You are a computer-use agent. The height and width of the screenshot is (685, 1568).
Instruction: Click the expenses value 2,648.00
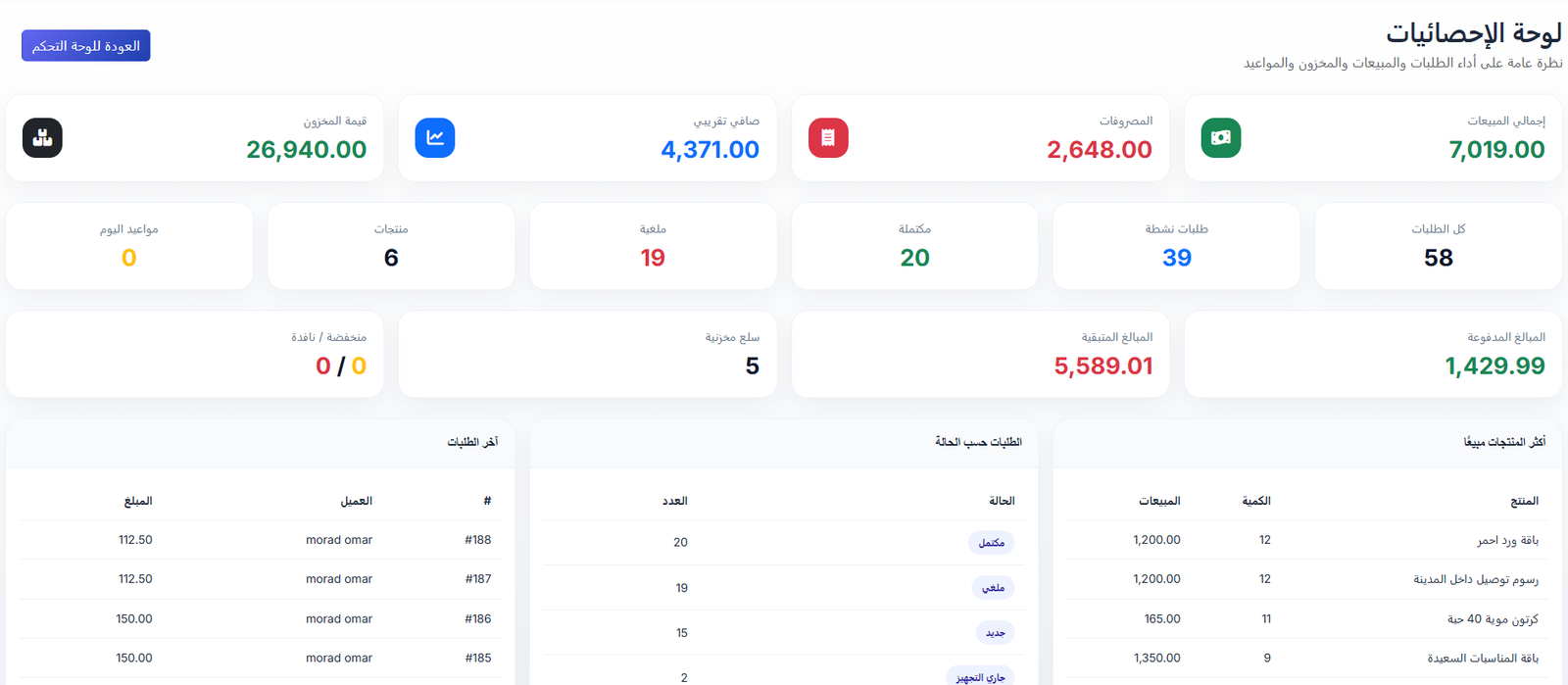pos(1100,150)
